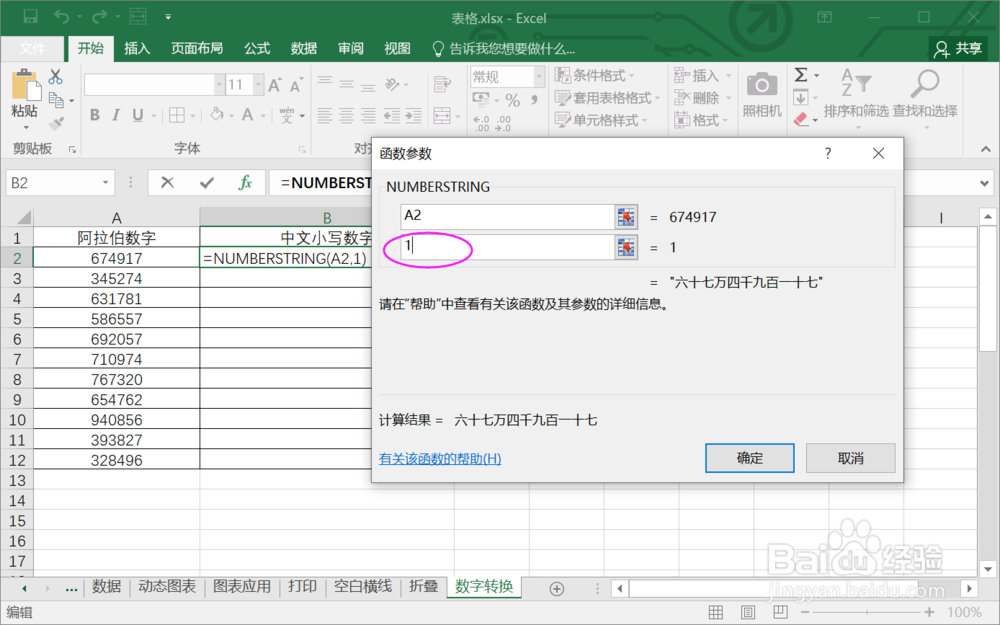Open the 数据 Data ribbon tab

304,48
